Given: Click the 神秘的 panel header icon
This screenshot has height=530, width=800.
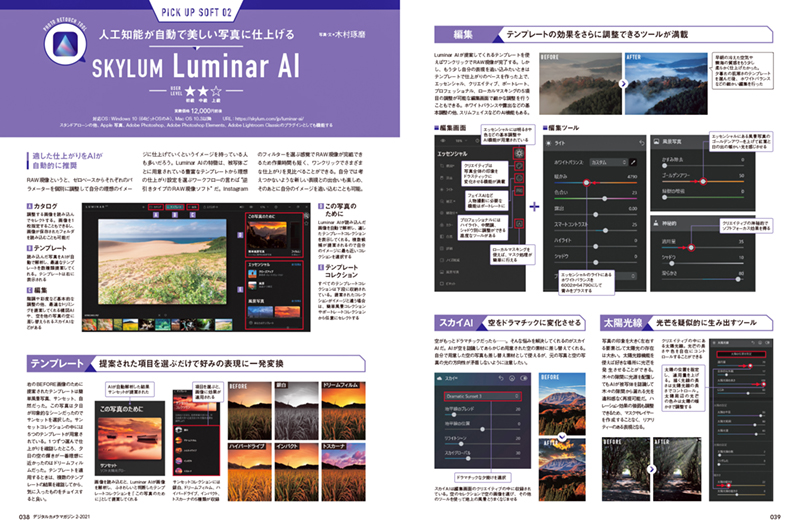Looking at the screenshot, I should click(656, 223).
